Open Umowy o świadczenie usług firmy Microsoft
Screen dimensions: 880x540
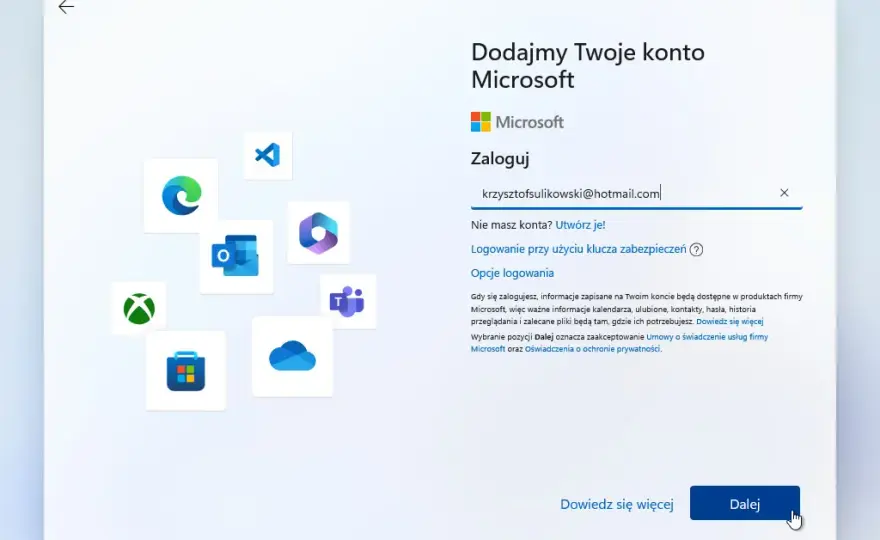tap(619, 342)
